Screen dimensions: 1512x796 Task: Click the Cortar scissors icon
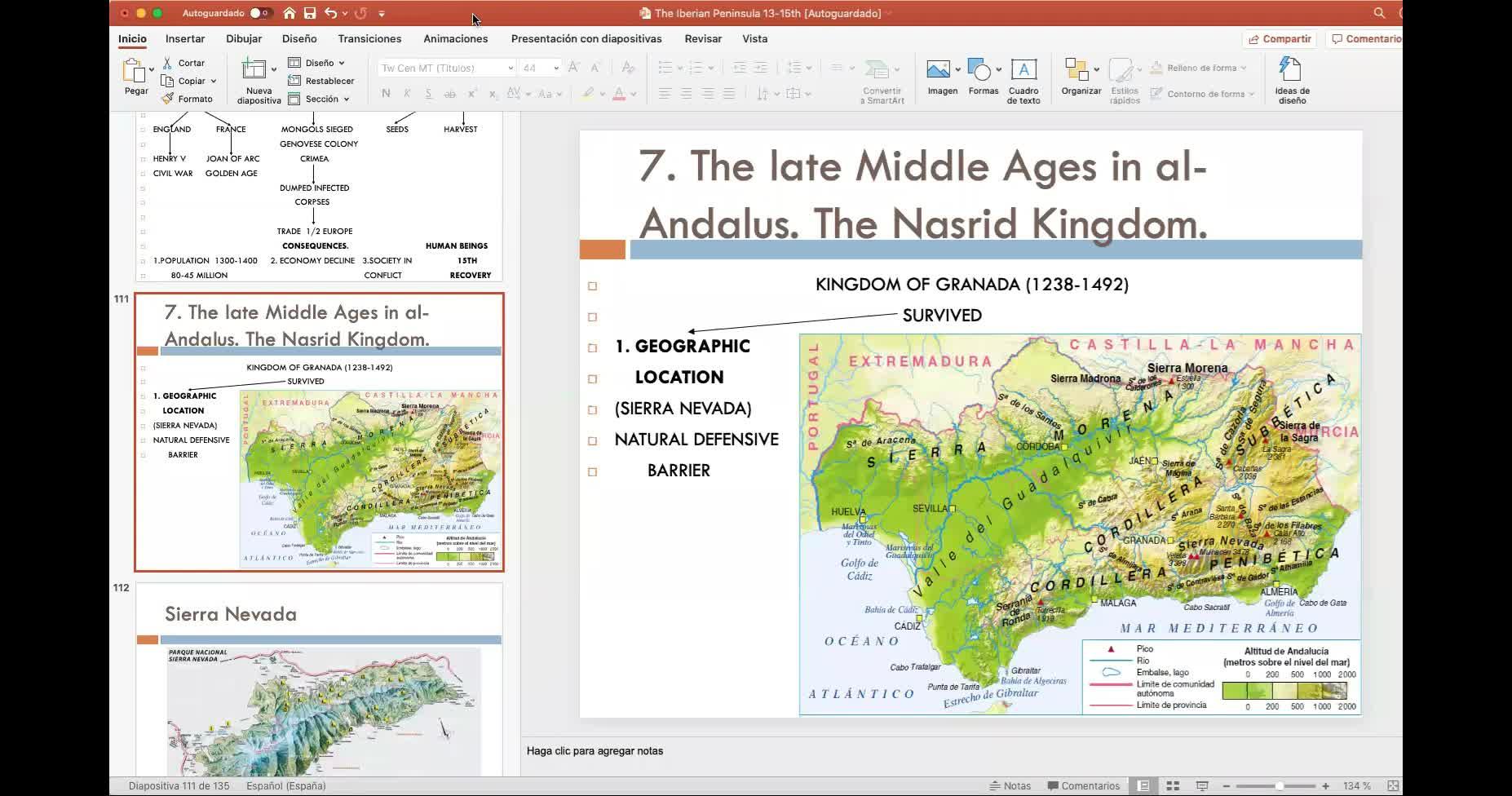167,63
